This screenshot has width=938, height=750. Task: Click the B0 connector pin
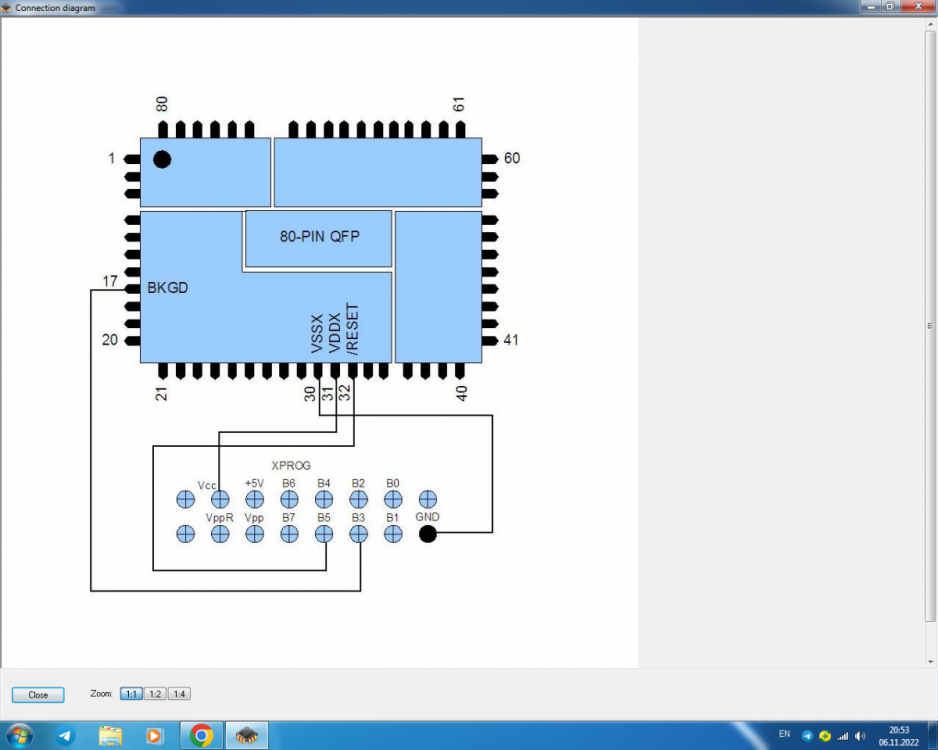[393, 499]
